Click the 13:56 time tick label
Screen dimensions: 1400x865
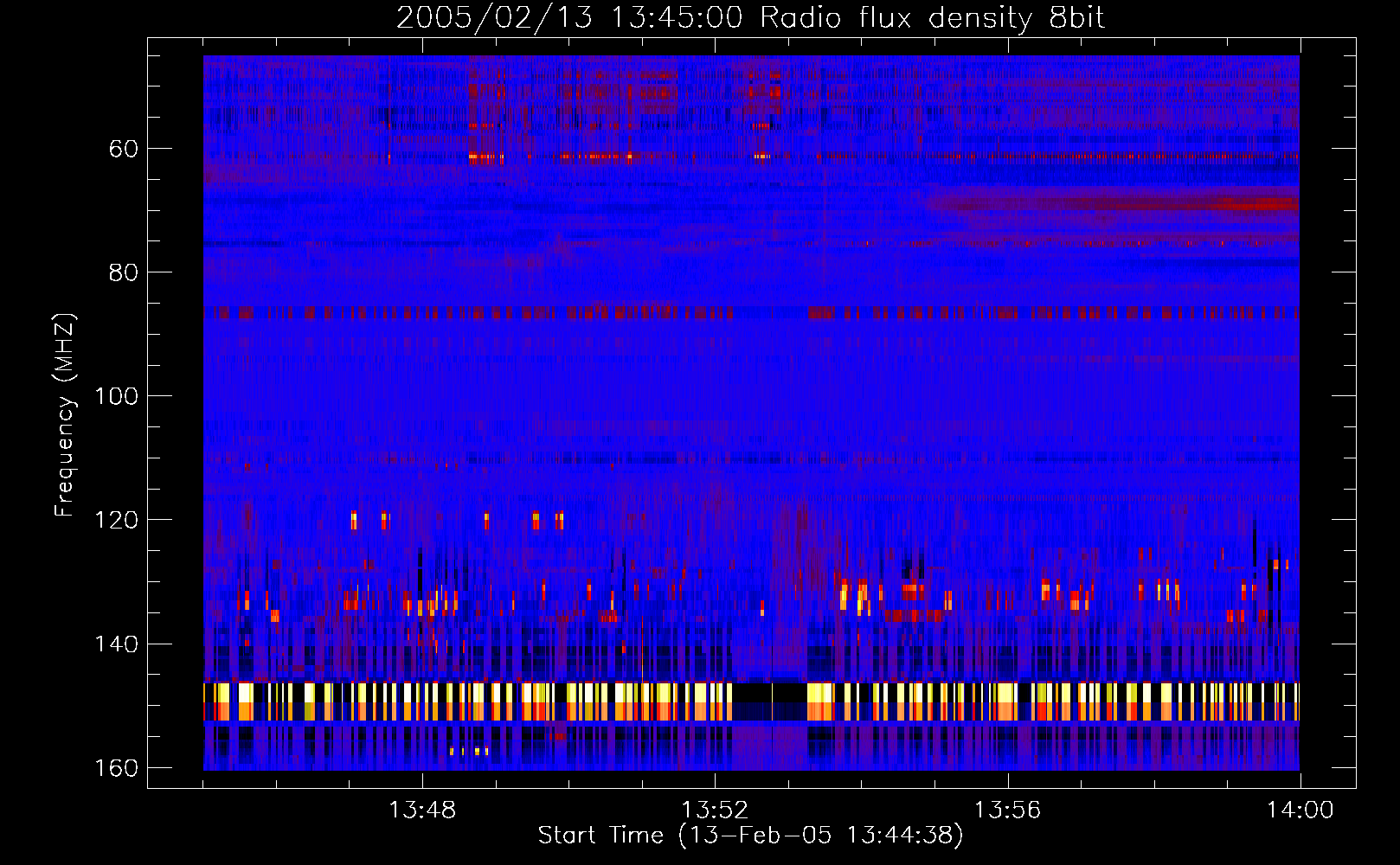coord(1007,811)
